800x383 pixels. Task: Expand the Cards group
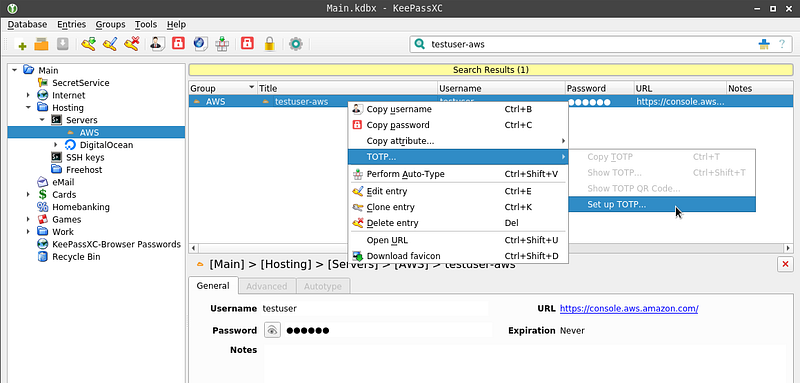click(29, 194)
